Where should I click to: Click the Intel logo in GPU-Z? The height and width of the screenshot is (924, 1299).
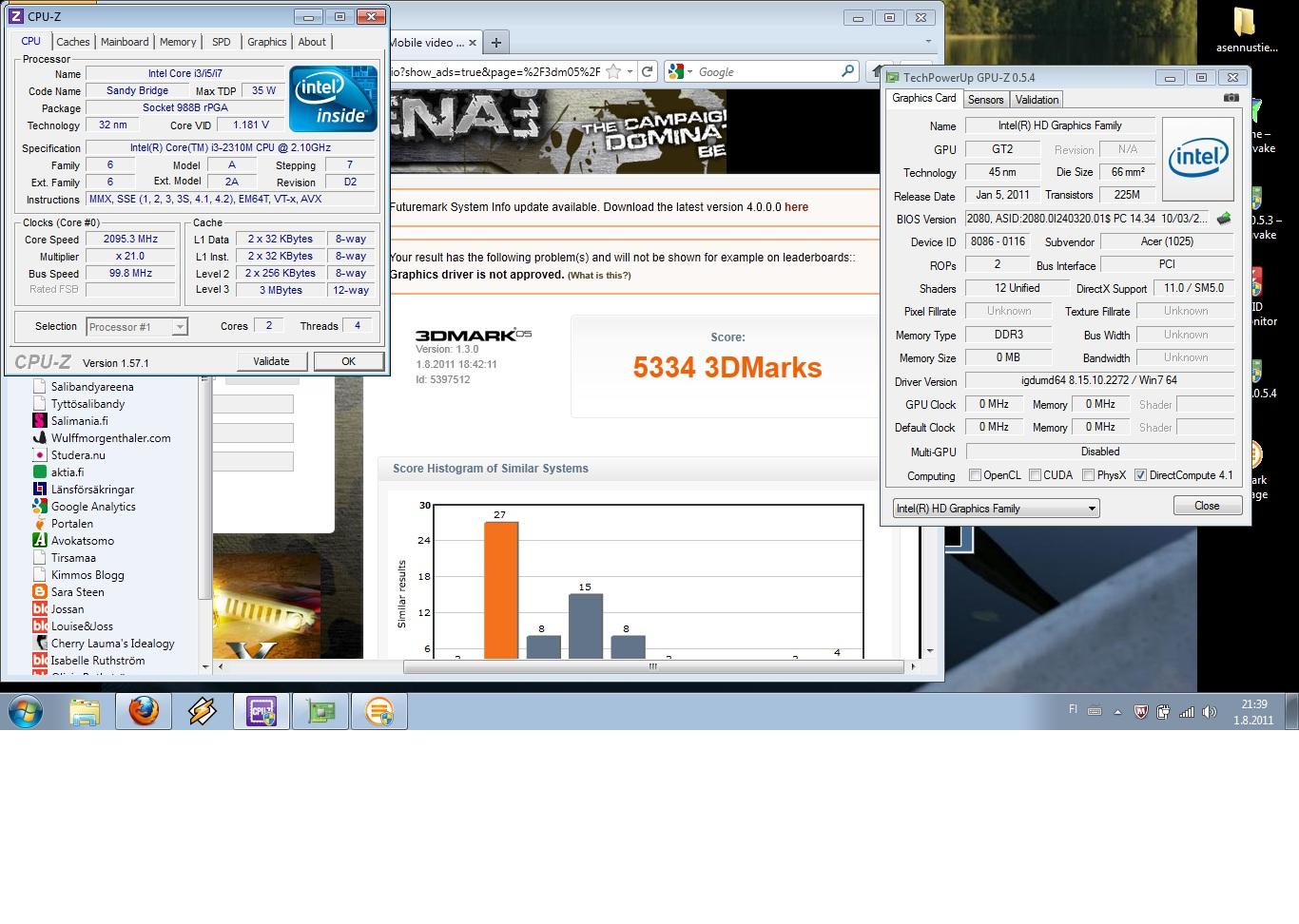(x=1198, y=159)
